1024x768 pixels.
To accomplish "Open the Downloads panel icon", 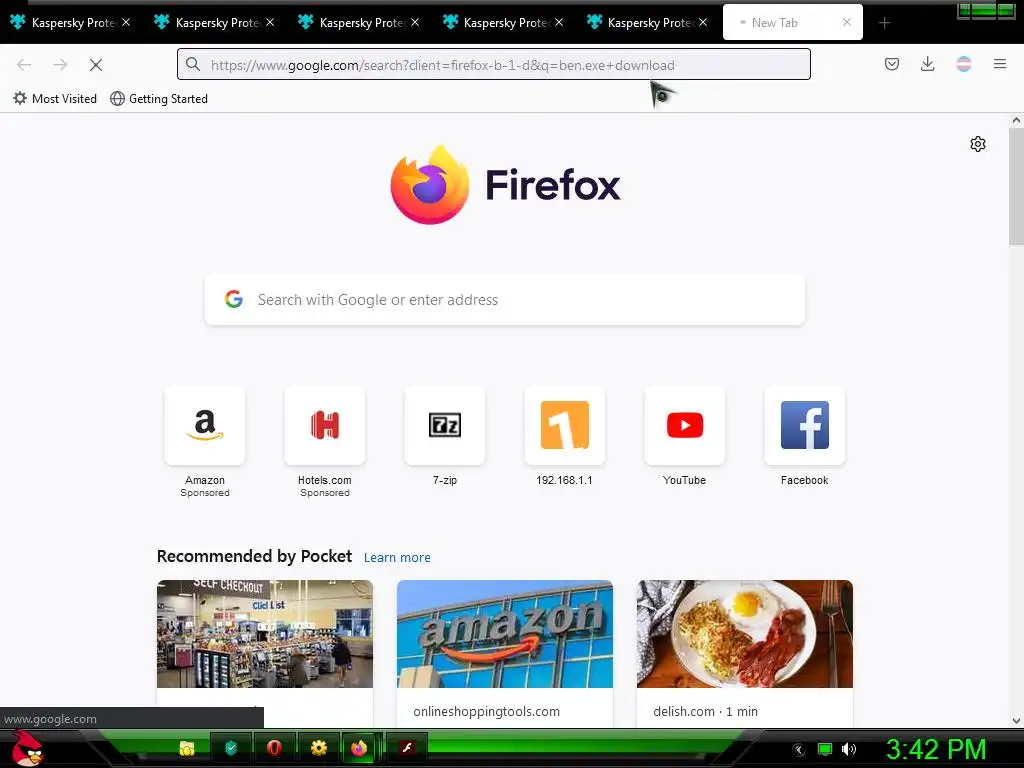I will coord(927,64).
